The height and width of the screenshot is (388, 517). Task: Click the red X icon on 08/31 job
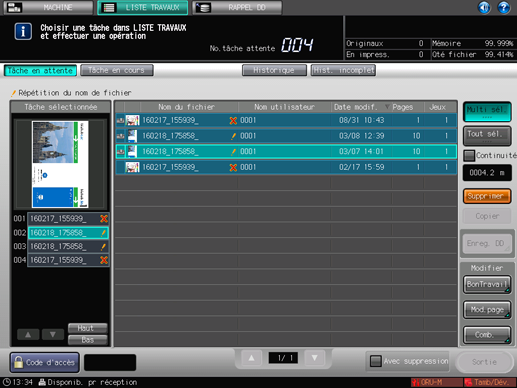click(233, 120)
